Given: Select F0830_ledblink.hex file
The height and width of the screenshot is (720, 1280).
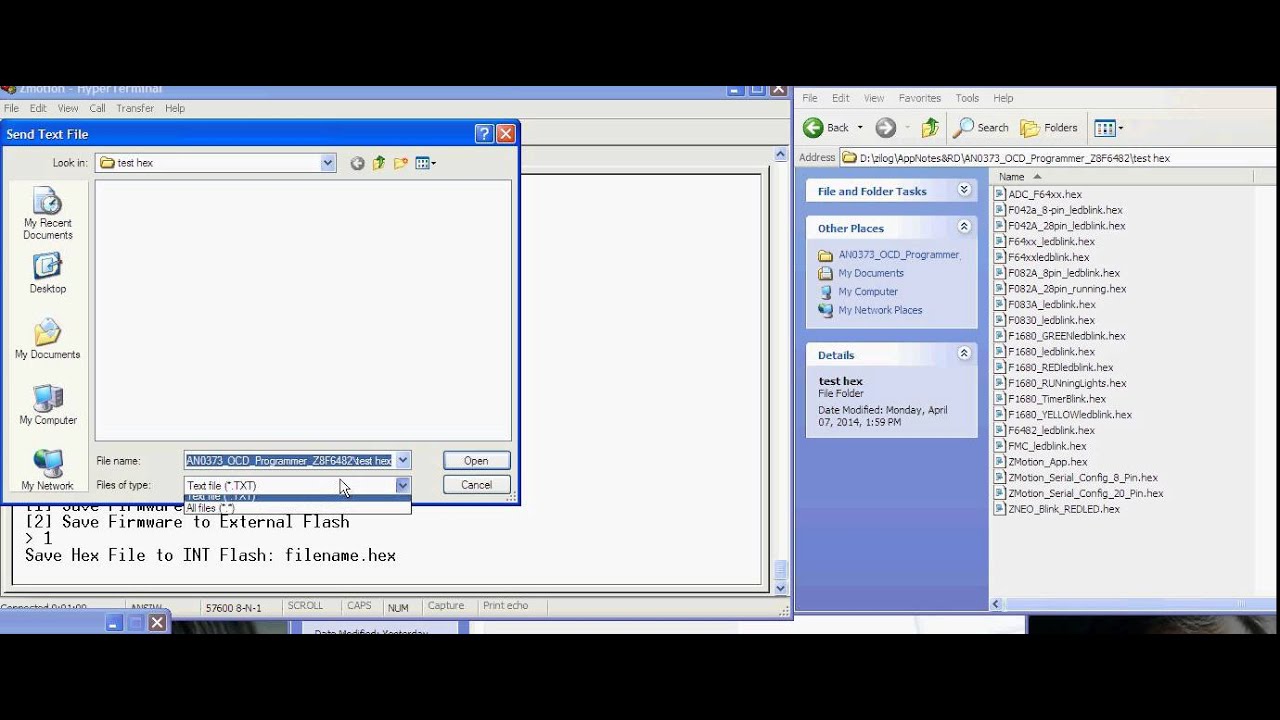Looking at the screenshot, I should (1051, 320).
